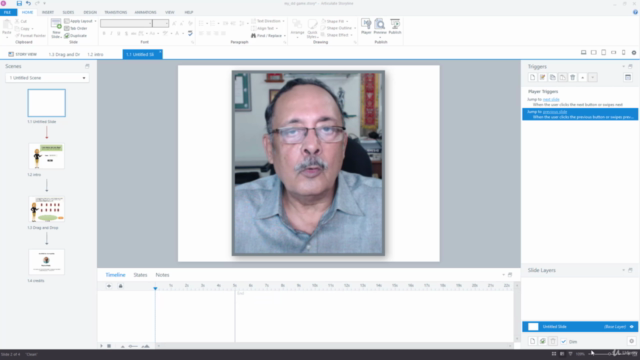Click the Cut button in Clipboard
Screen dimensions: 640x360
click(21, 21)
